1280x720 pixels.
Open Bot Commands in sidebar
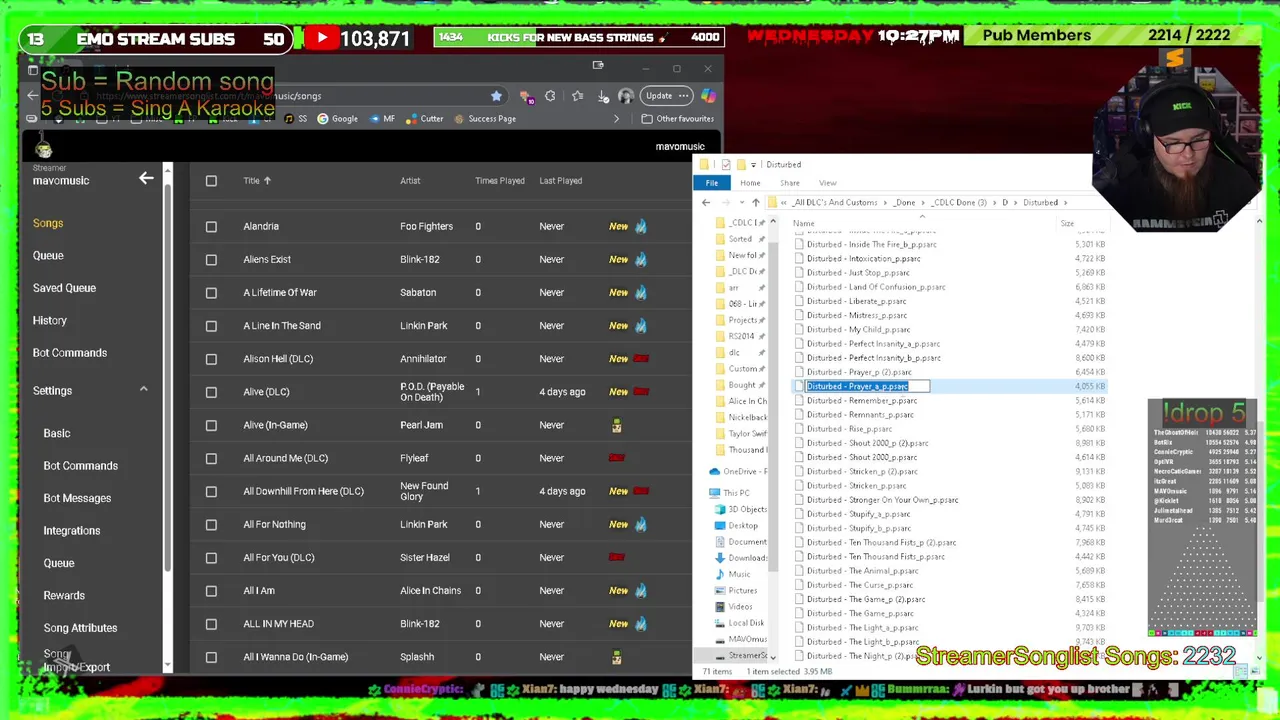point(69,353)
